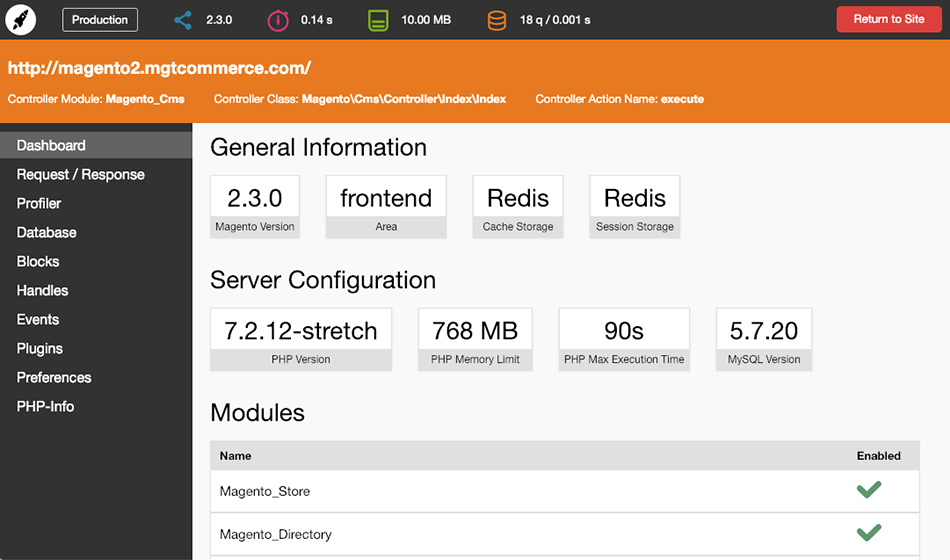Click the execute action name text
950x560 pixels.
[x=682, y=99]
